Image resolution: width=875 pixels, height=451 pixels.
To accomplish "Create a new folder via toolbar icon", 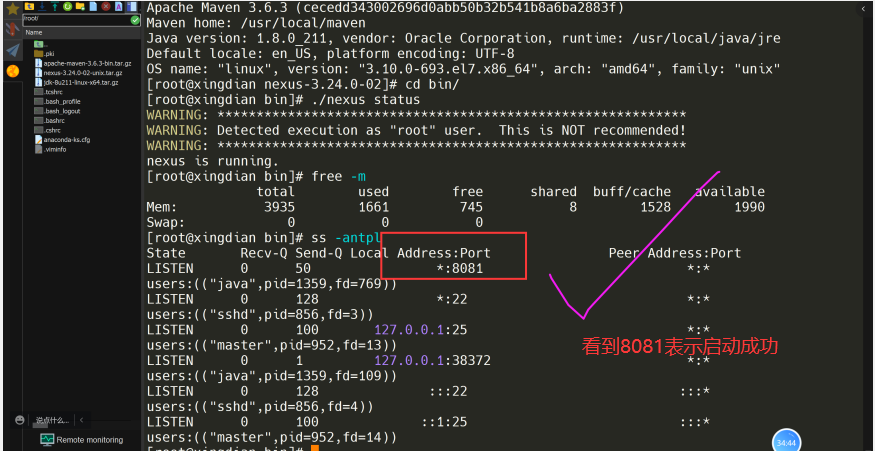I will click(80, 6).
